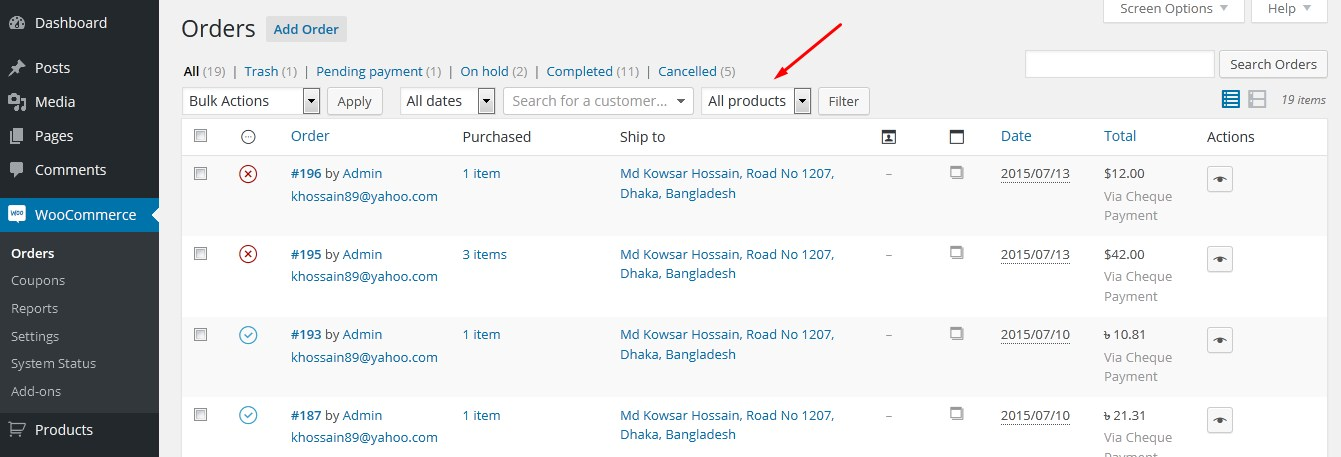View order #187 via eye button

(x=1219, y=420)
